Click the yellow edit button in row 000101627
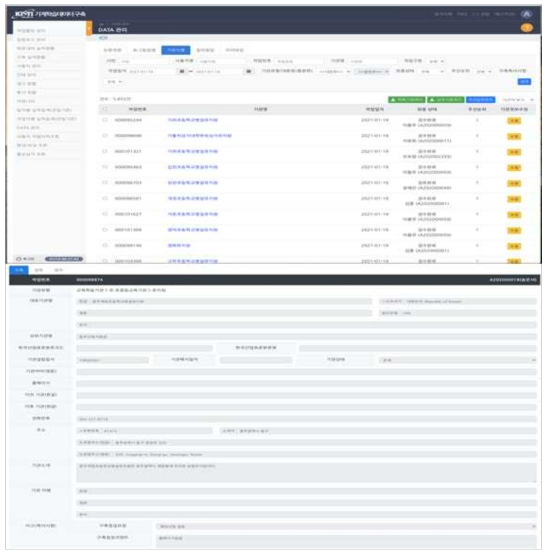This screenshot has width=551, height=555. tap(514, 215)
